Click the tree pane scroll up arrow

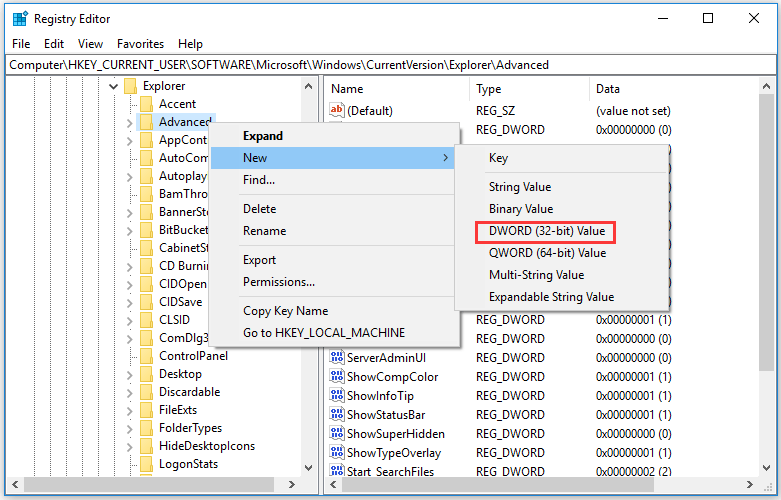click(308, 86)
